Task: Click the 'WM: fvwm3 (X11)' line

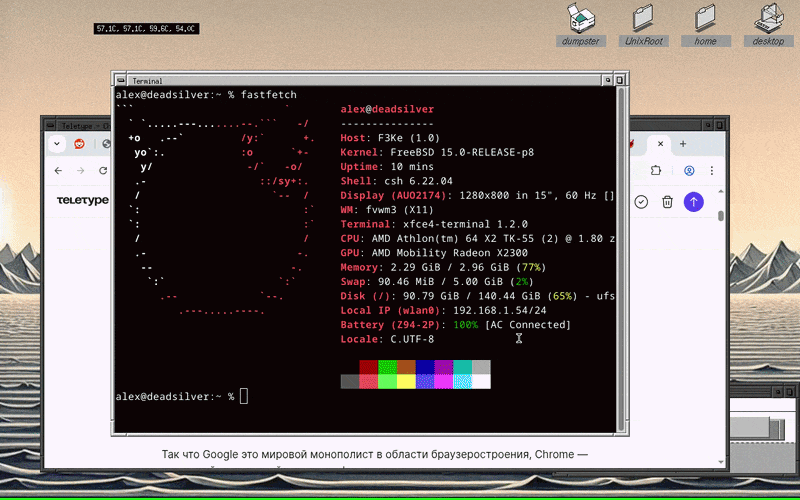Action: tap(387, 210)
